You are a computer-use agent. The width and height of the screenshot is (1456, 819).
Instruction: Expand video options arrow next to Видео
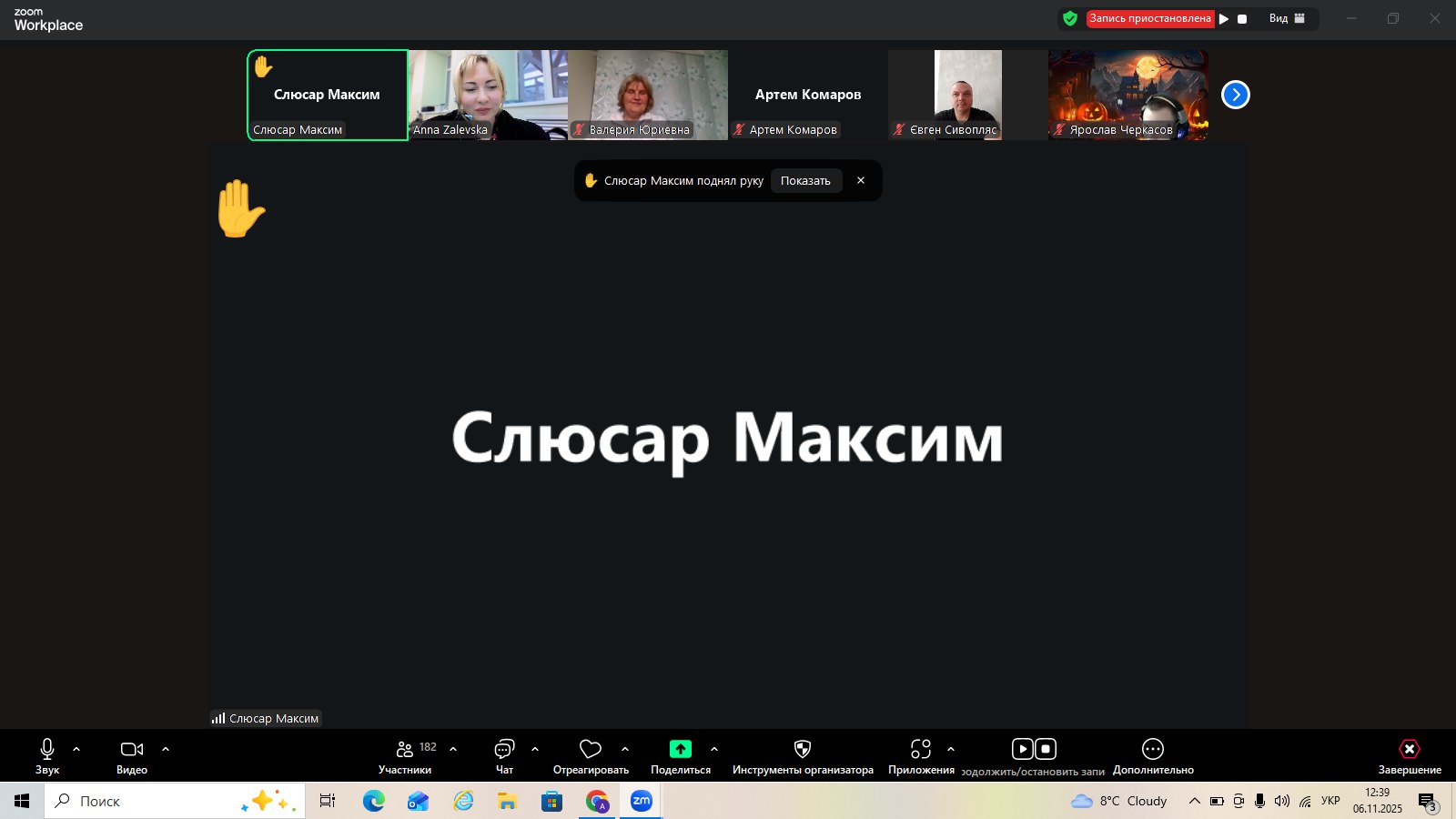[x=166, y=749]
